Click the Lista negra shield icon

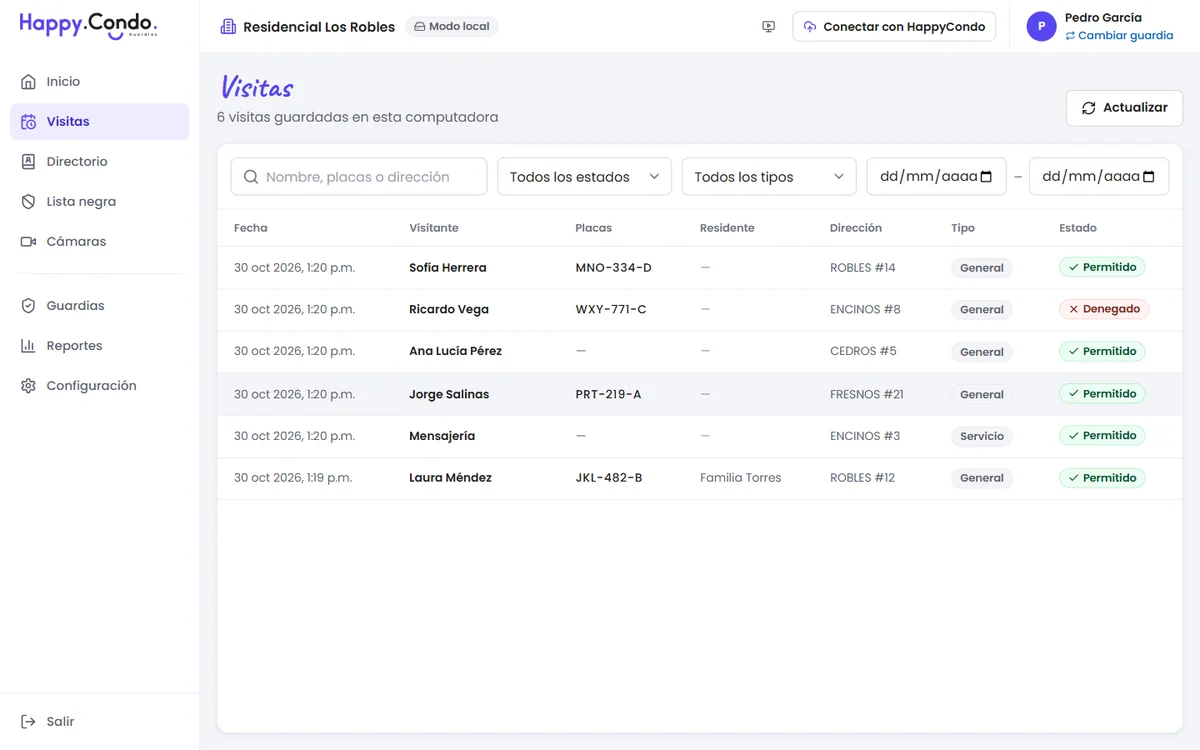(x=28, y=201)
